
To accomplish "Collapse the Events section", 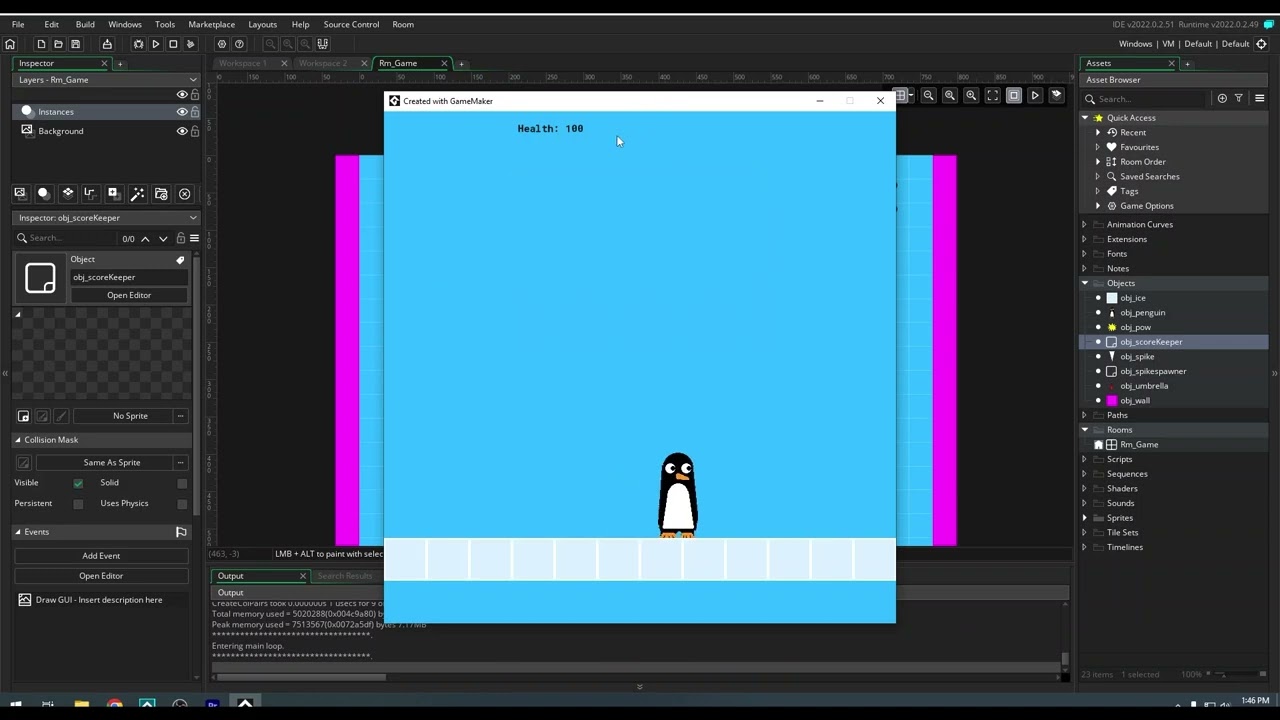I will click(18, 532).
